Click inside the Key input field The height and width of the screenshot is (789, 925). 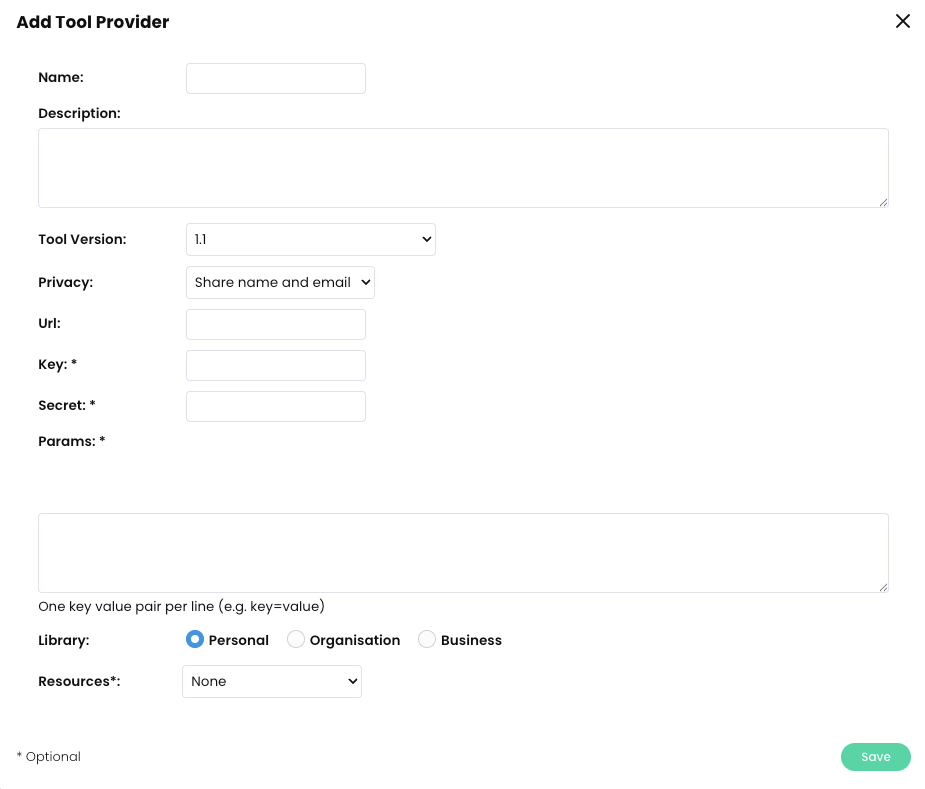[275, 365]
